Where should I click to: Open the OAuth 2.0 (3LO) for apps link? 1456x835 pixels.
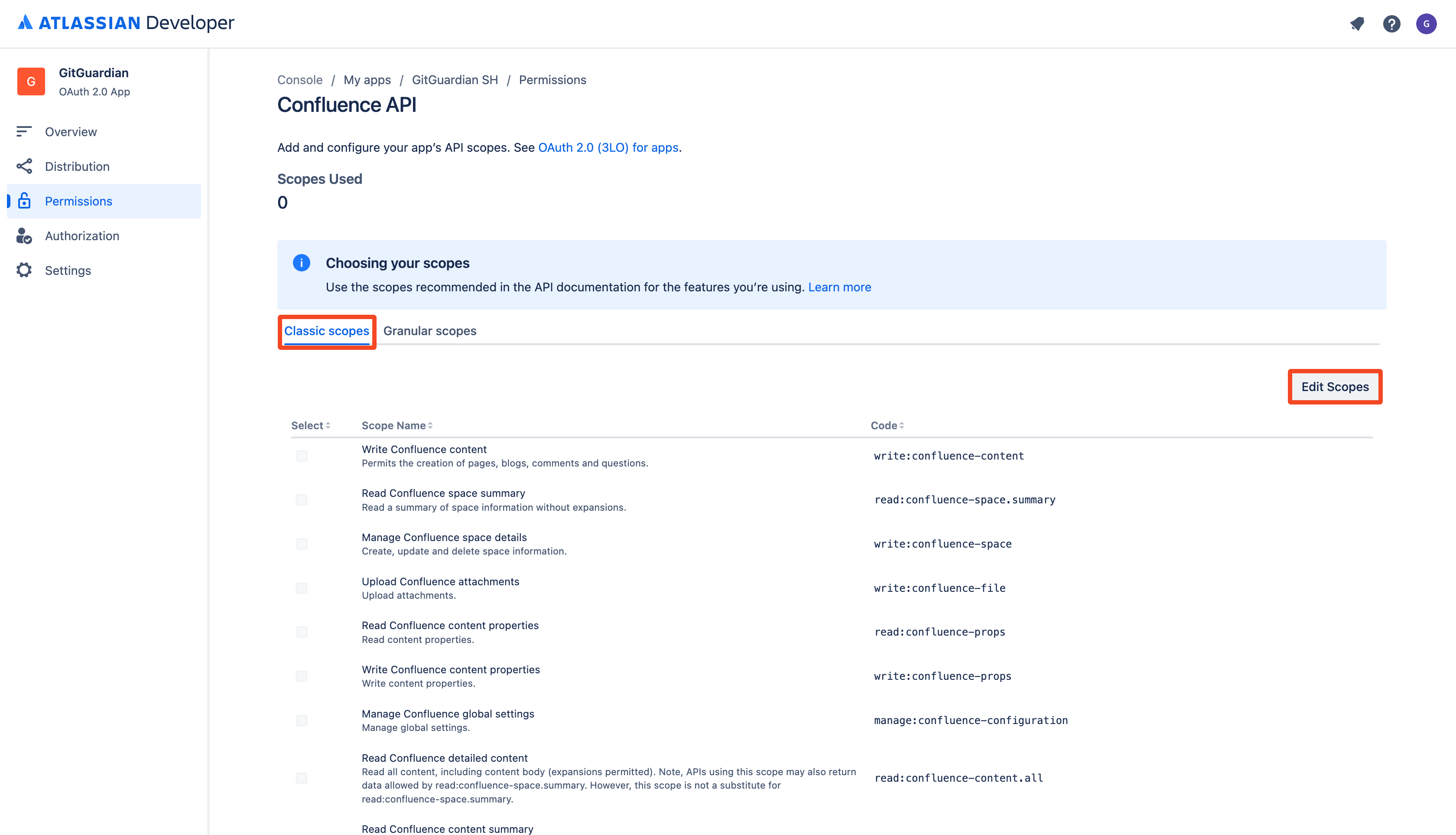(608, 147)
